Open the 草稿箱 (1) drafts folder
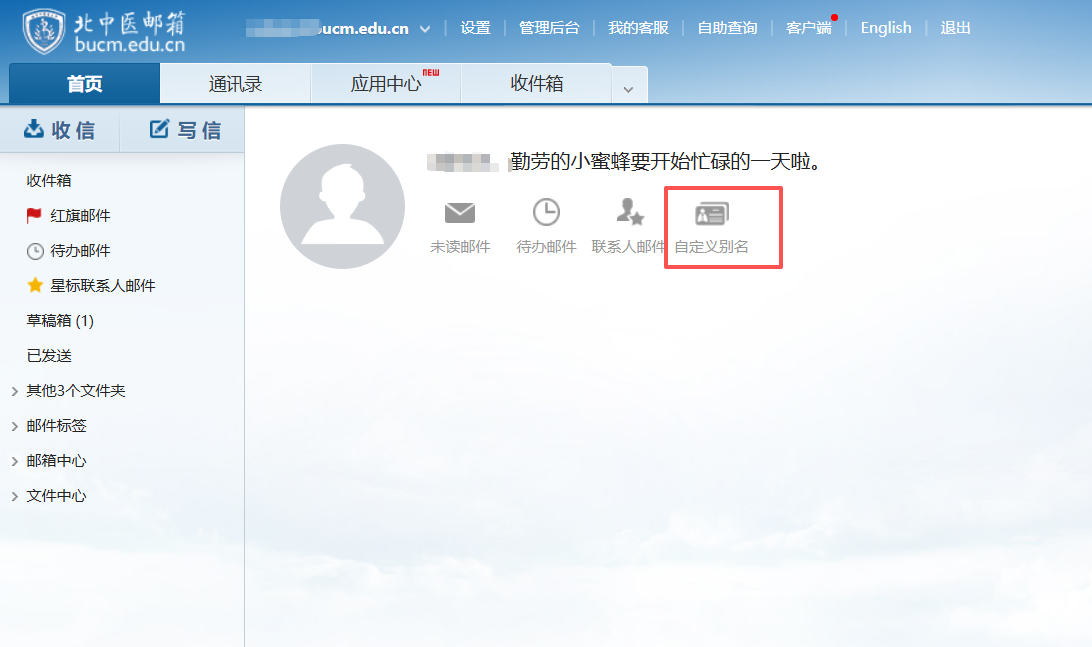 coord(60,321)
